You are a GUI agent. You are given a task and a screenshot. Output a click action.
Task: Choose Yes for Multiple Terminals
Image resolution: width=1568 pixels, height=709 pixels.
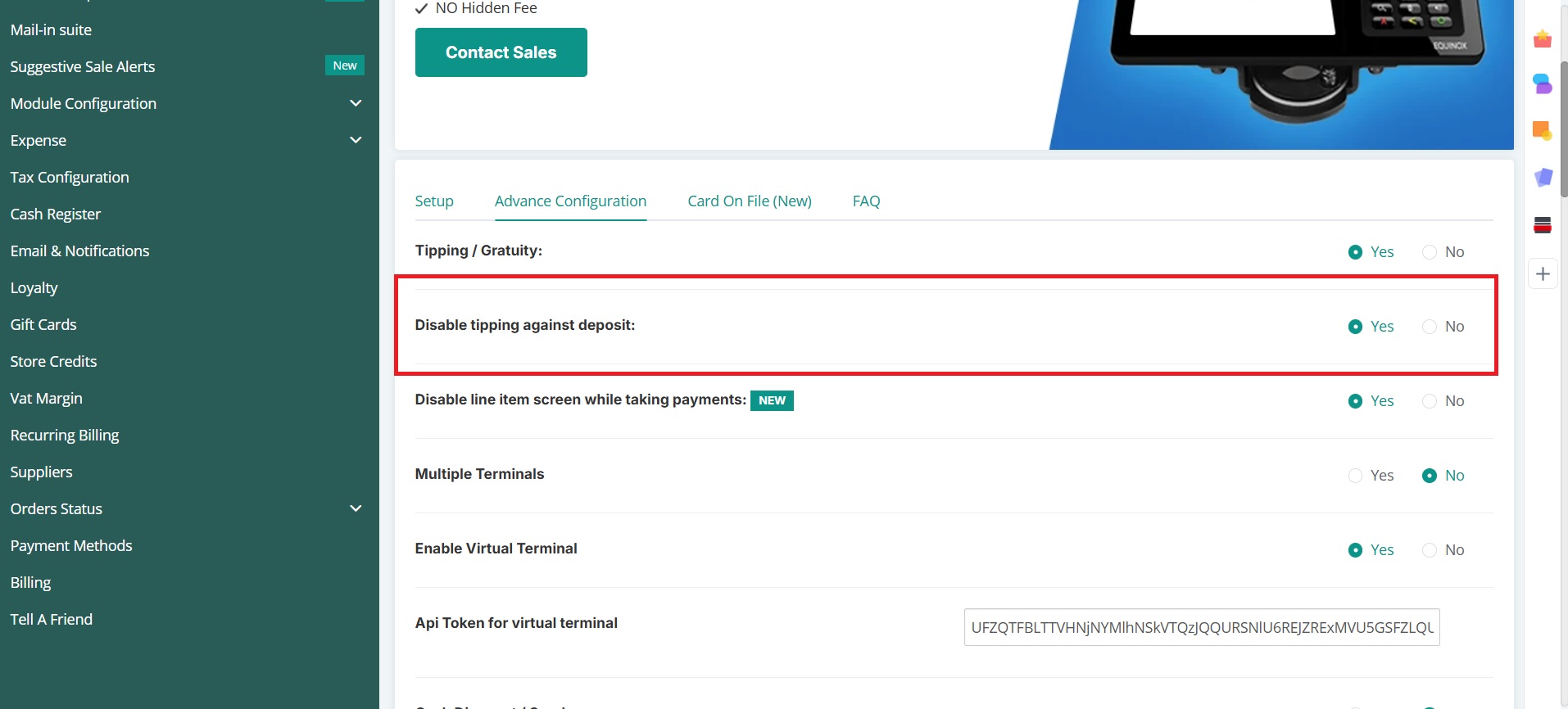[1356, 476]
